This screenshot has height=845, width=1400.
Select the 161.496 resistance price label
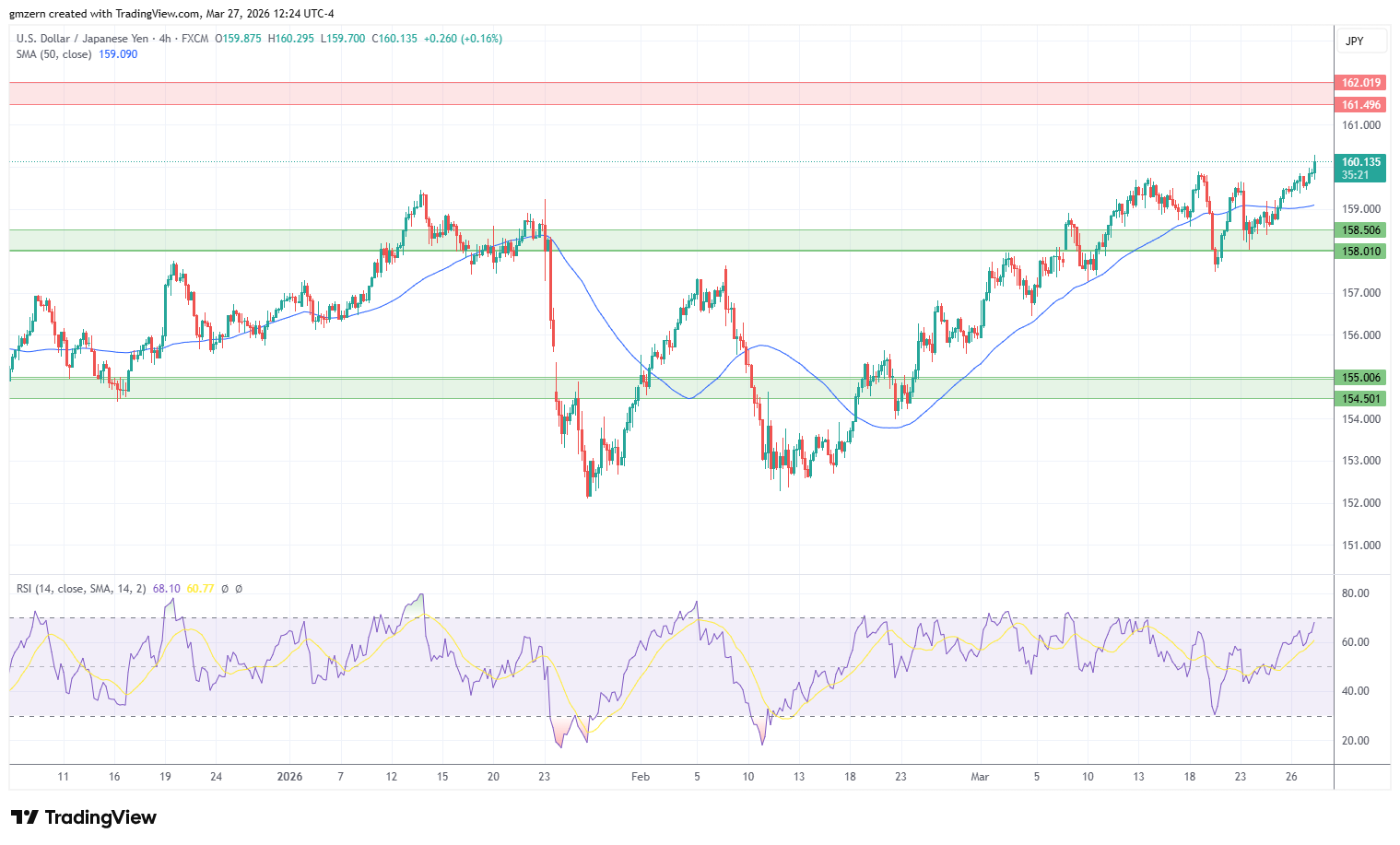click(x=1360, y=105)
